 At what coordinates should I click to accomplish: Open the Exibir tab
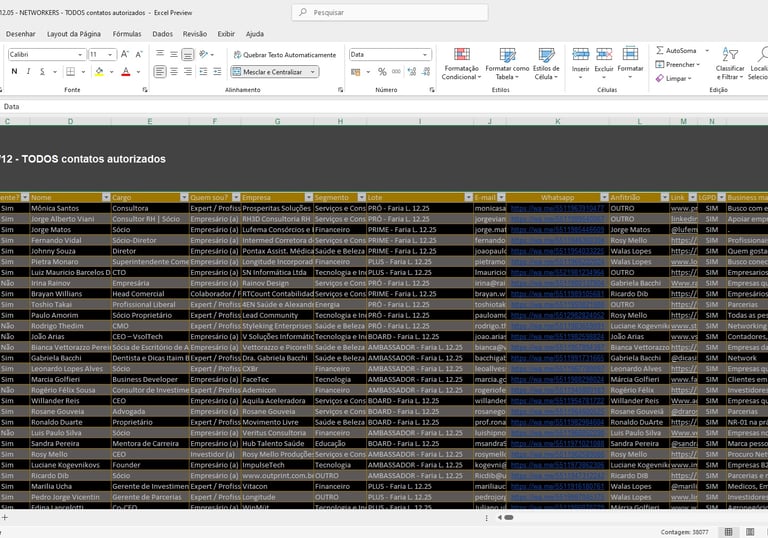[x=226, y=34]
